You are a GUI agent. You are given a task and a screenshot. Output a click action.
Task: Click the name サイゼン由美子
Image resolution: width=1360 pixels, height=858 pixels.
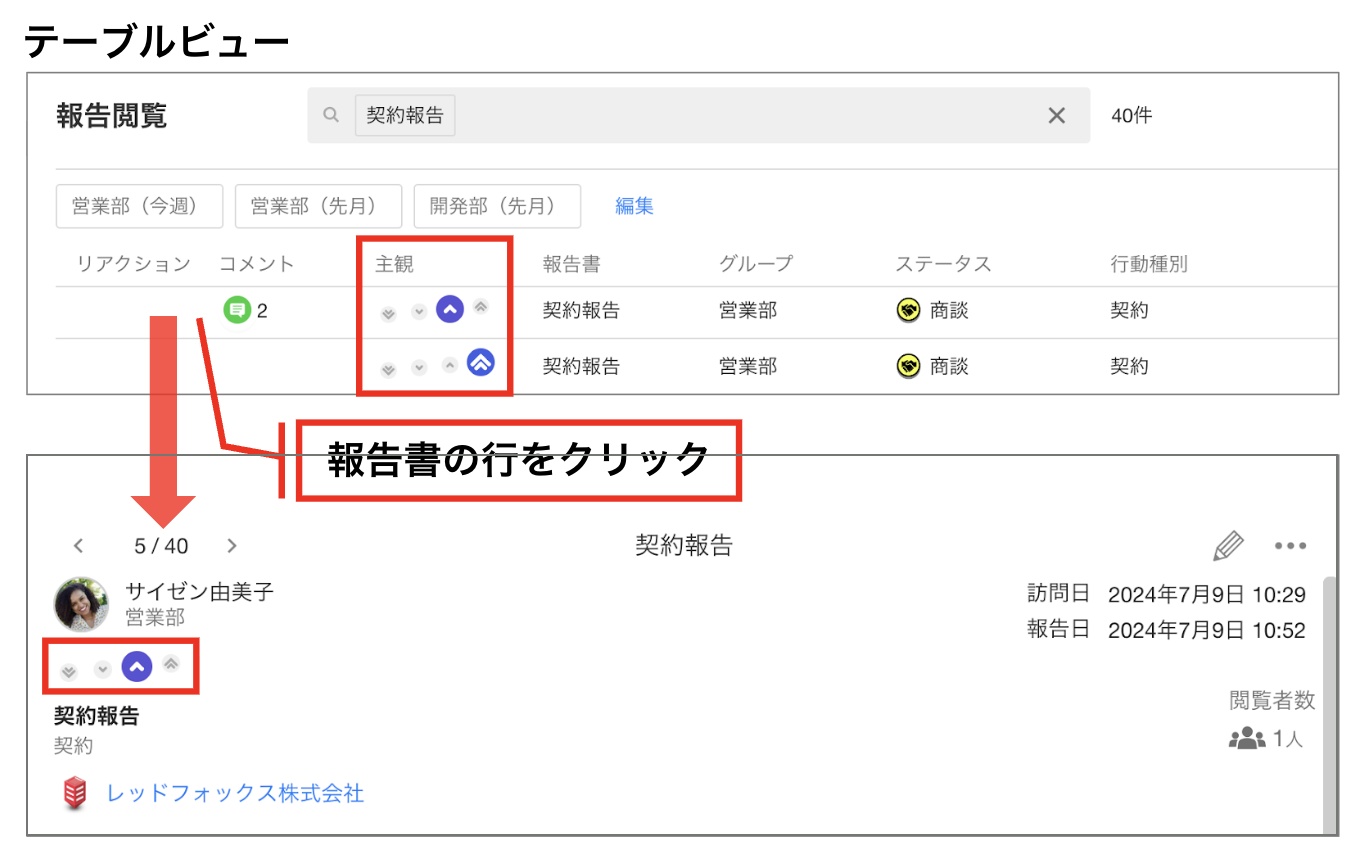(199, 591)
